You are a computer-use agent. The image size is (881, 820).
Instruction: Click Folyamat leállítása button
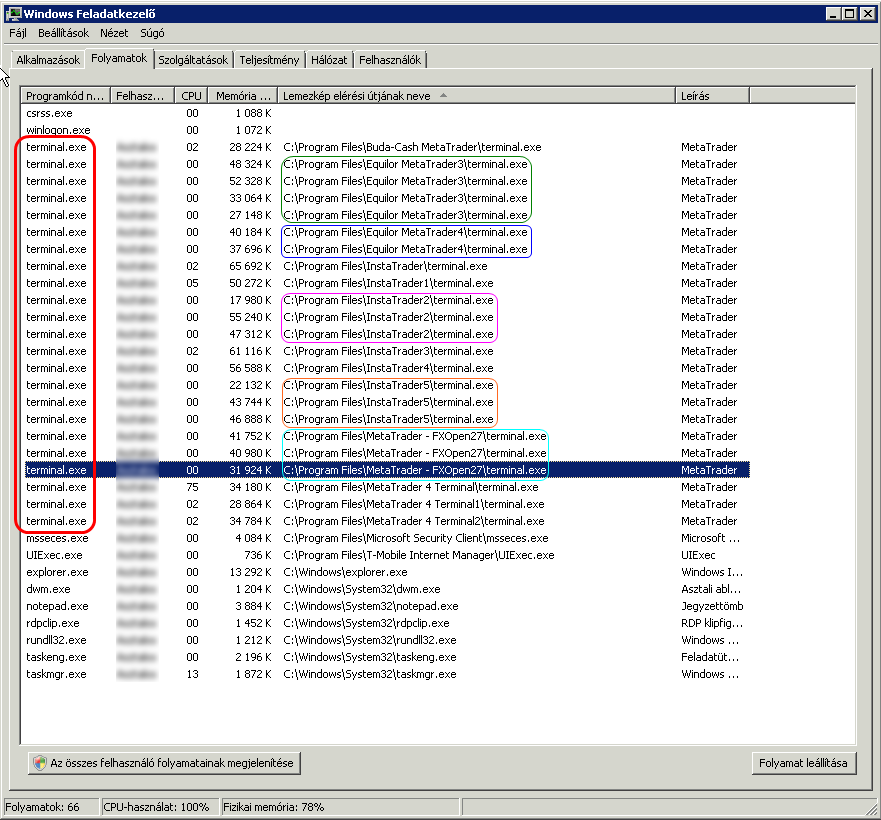tap(803, 763)
